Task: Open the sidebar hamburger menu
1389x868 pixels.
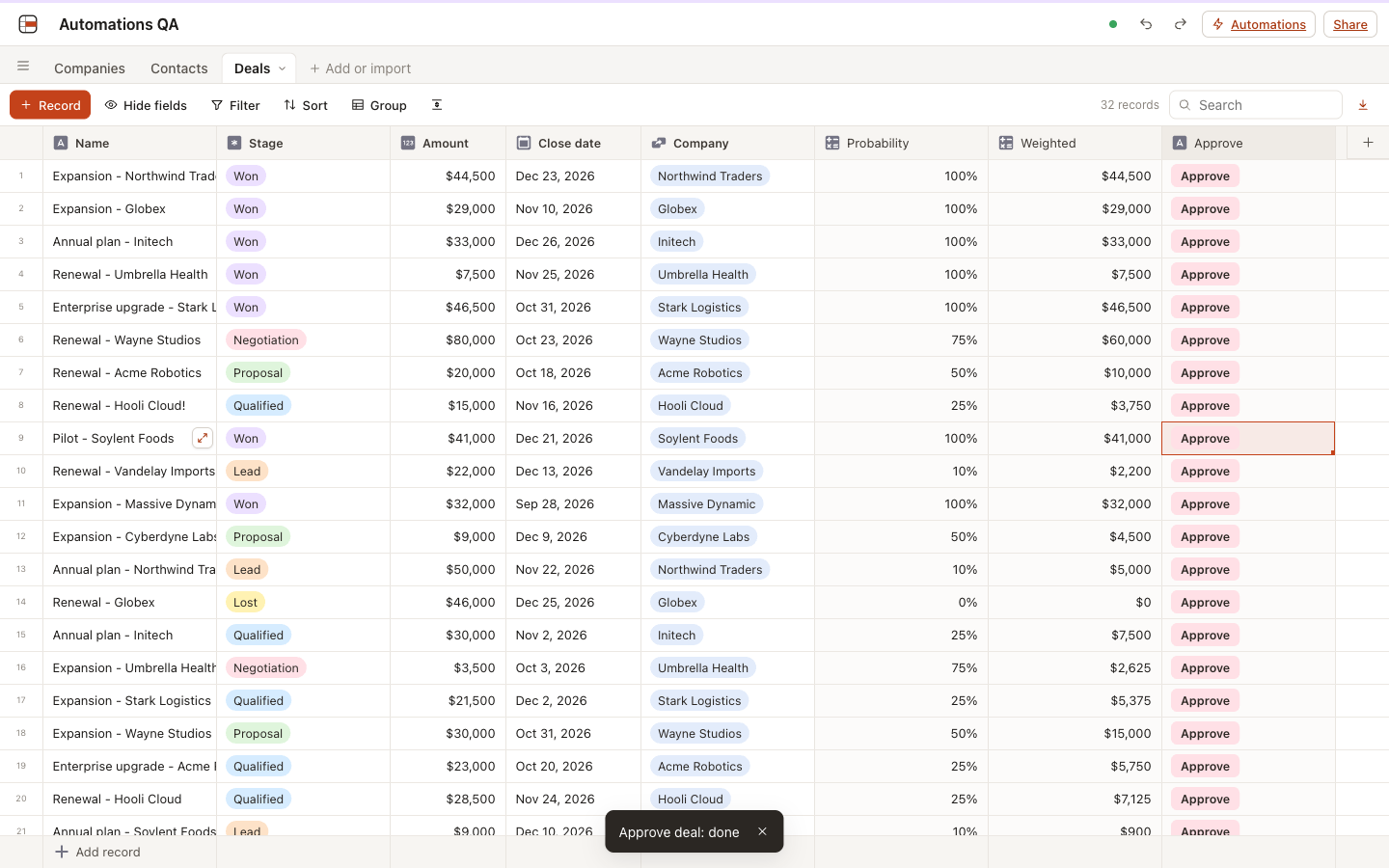Action: (x=23, y=67)
